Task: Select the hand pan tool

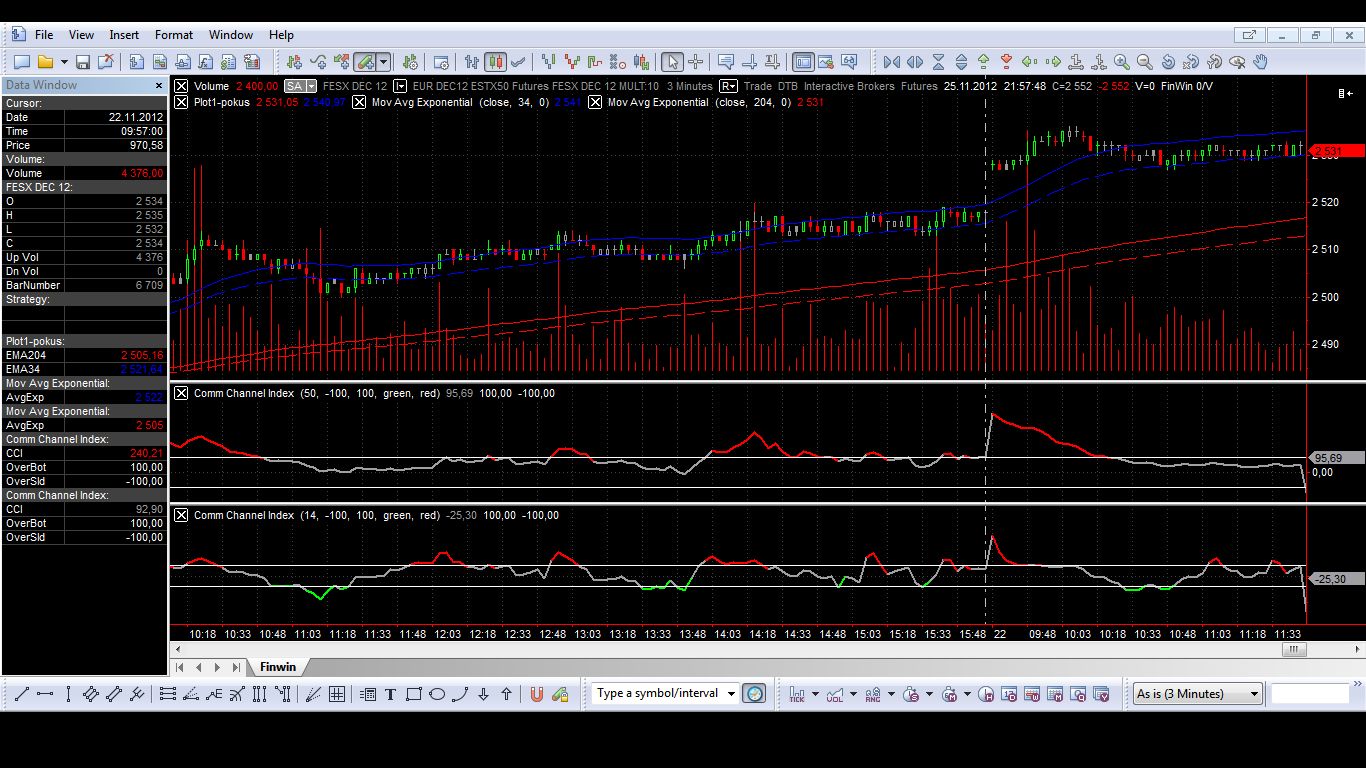Action: tap(1260, 62)
